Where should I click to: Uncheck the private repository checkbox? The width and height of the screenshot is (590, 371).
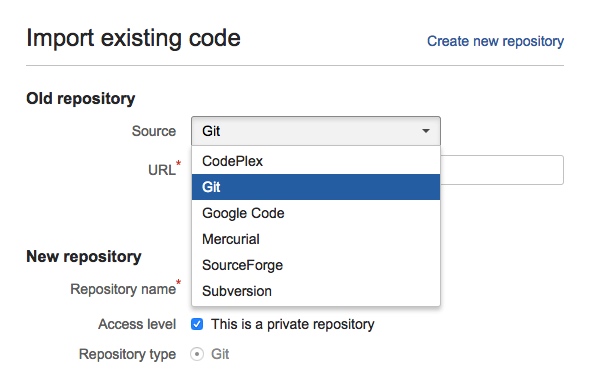click(197, 324)
